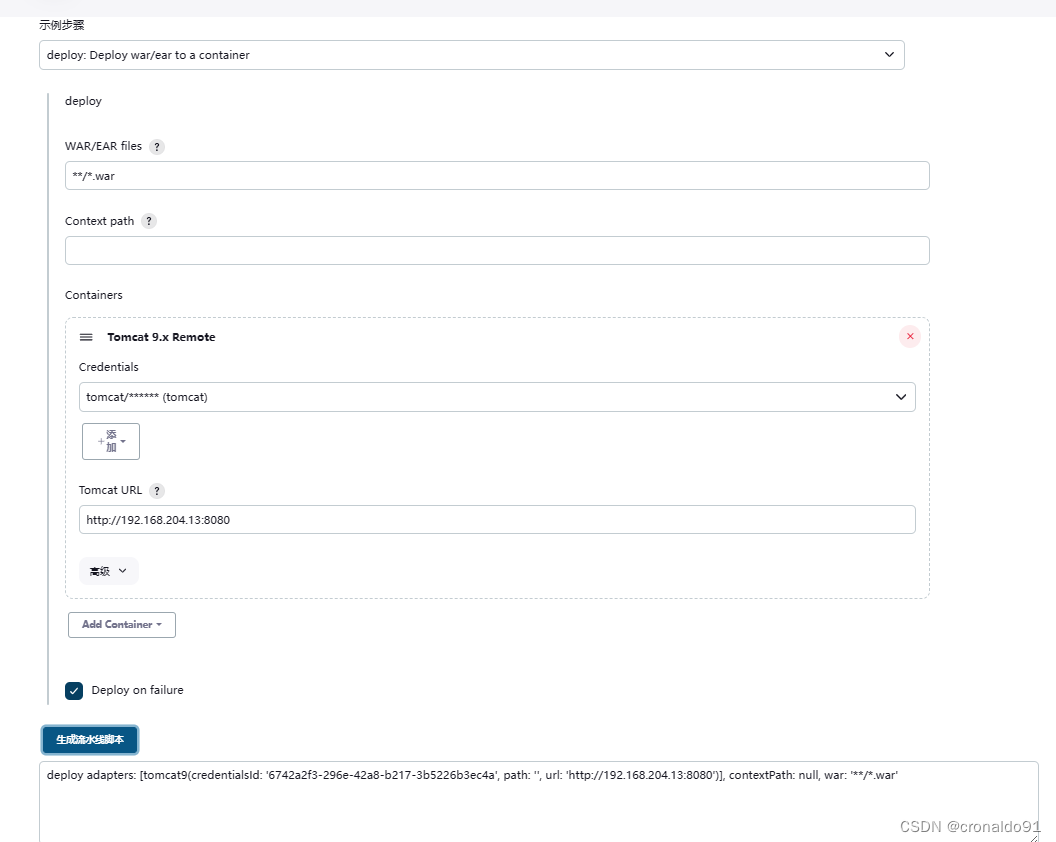Click the 添加 credentials button
The height and width of the screenshot is (842, 1056).
111,441
